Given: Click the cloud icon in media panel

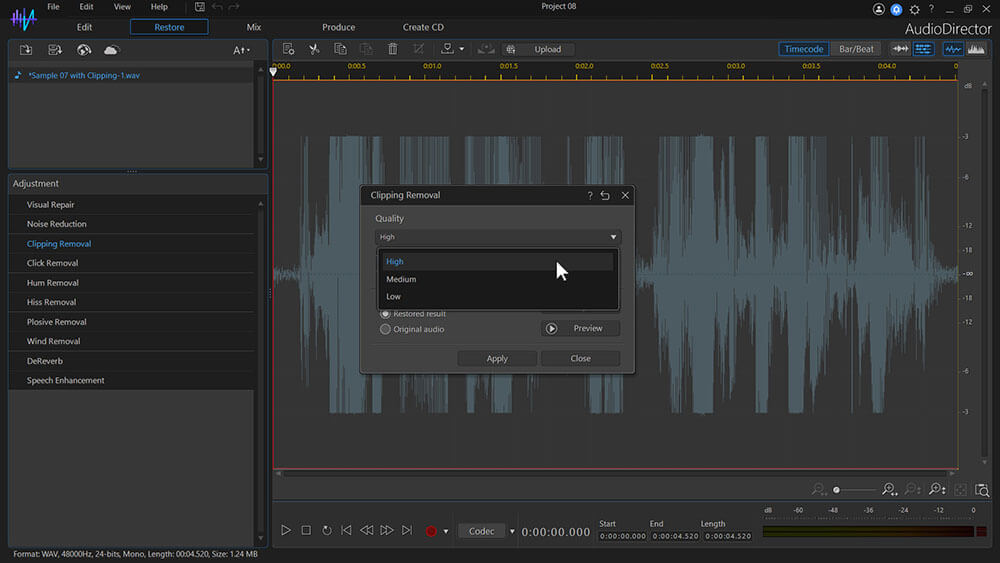Looking at the screenshot, I should [x=111, y=50].
